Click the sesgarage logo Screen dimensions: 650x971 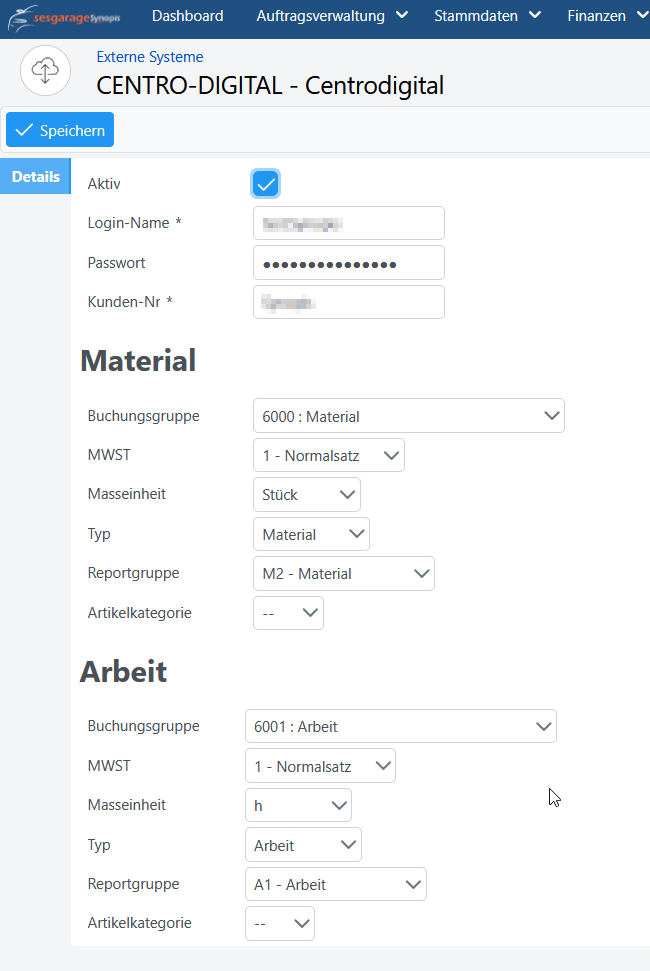point(64,17)
